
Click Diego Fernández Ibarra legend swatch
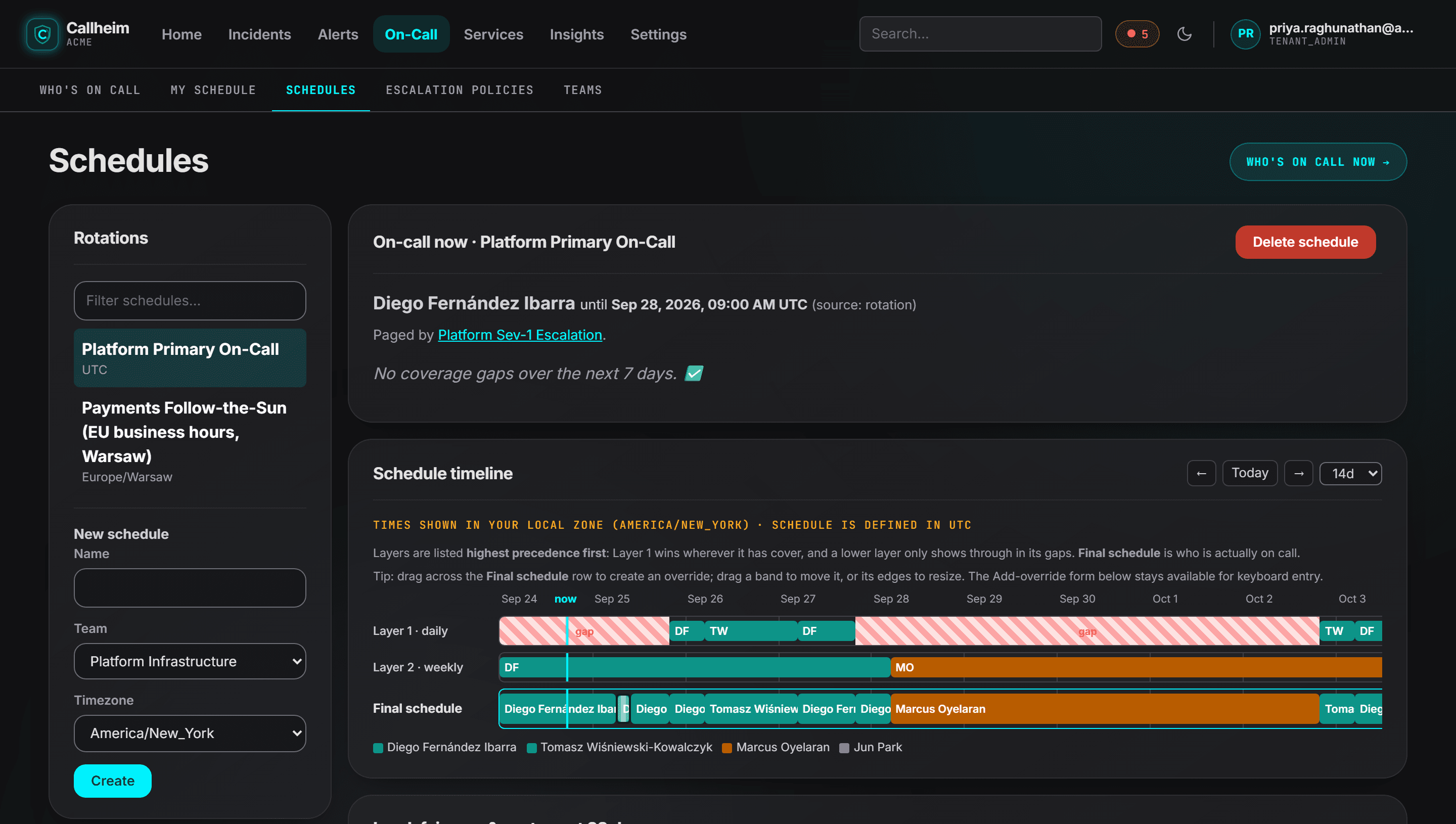[x=378, y=748]
